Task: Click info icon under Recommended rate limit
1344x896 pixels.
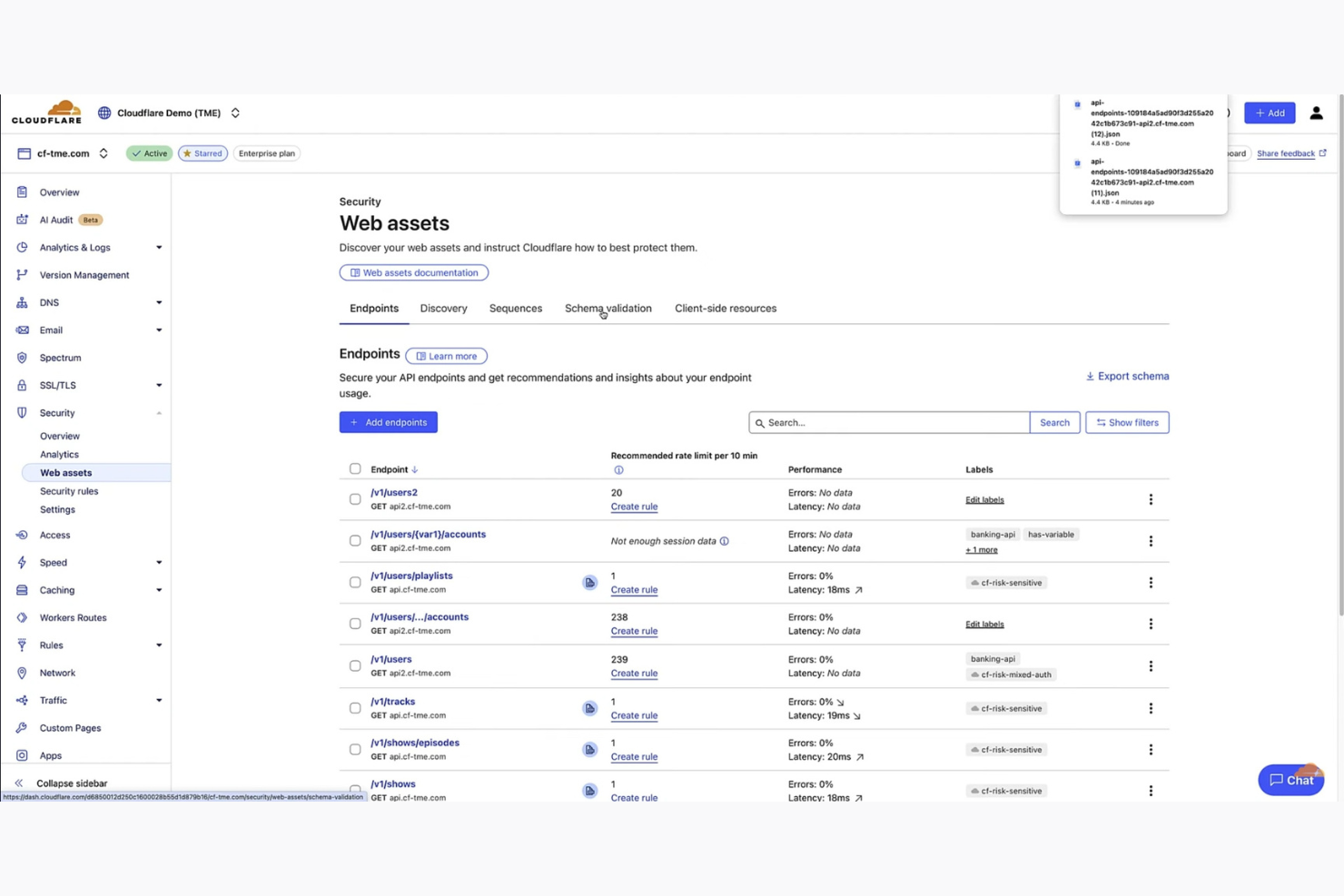Action: 618,470
